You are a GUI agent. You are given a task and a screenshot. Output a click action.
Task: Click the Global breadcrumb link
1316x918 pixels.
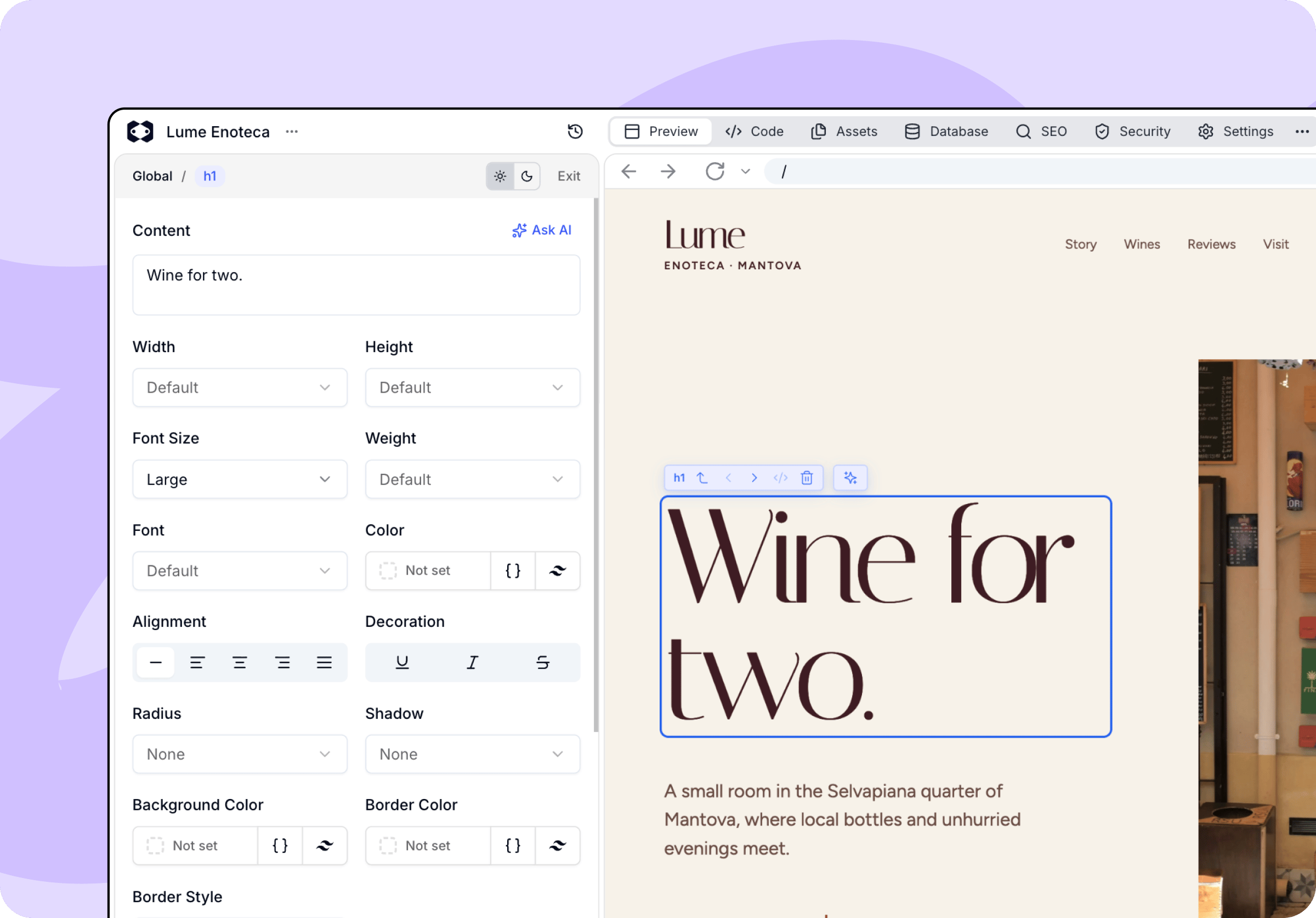[152, 176]
